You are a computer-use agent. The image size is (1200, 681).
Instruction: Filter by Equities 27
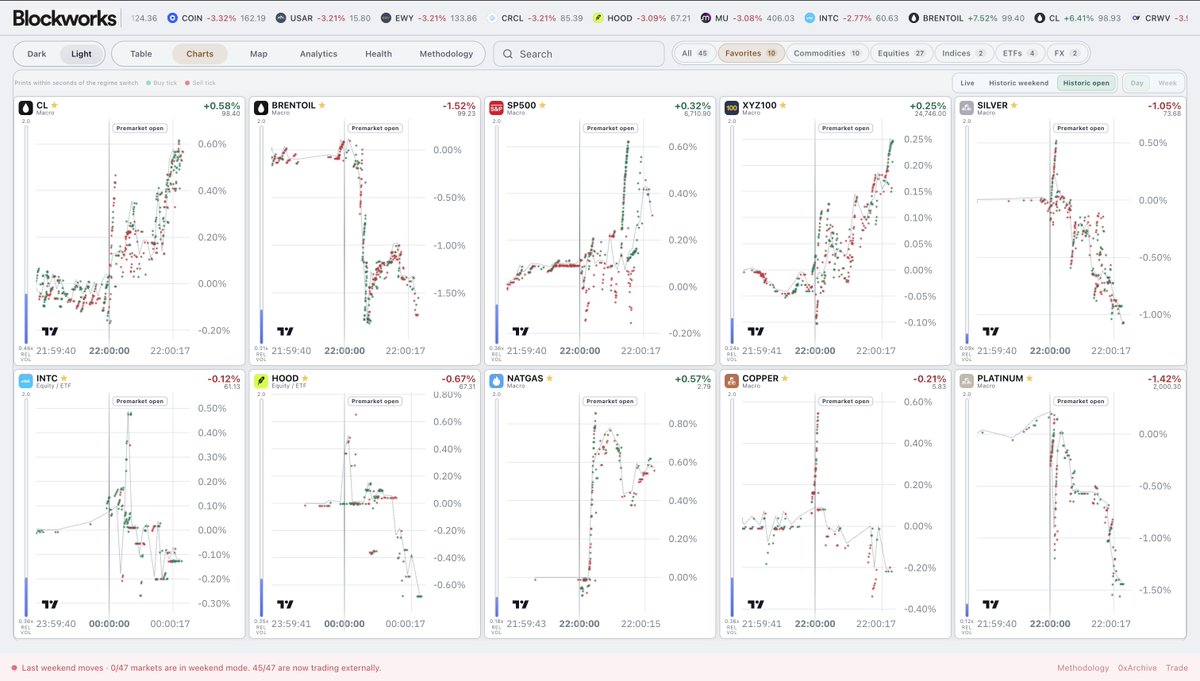click(903, 54)
